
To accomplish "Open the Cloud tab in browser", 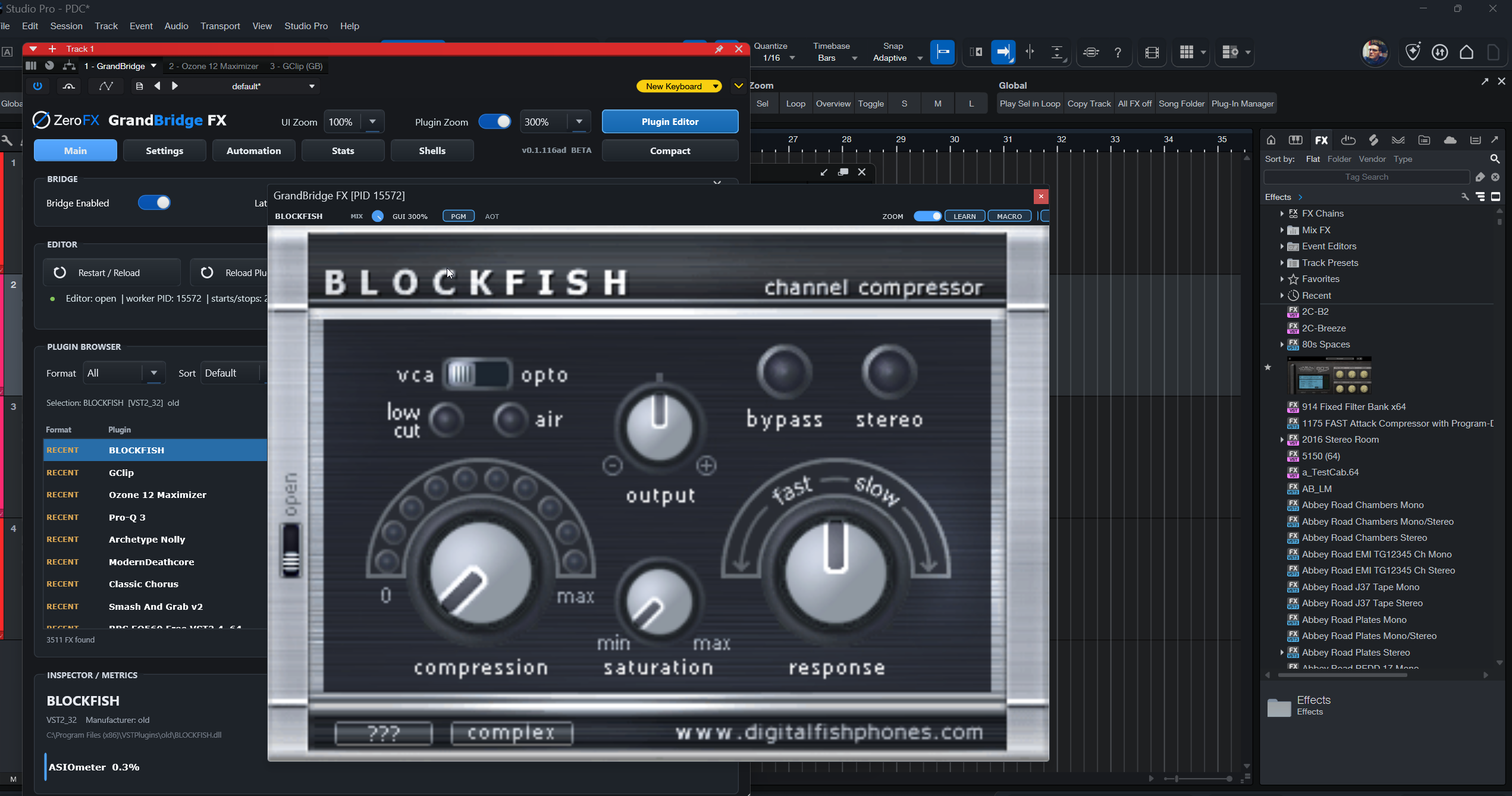I will (x=1450, y=140).
